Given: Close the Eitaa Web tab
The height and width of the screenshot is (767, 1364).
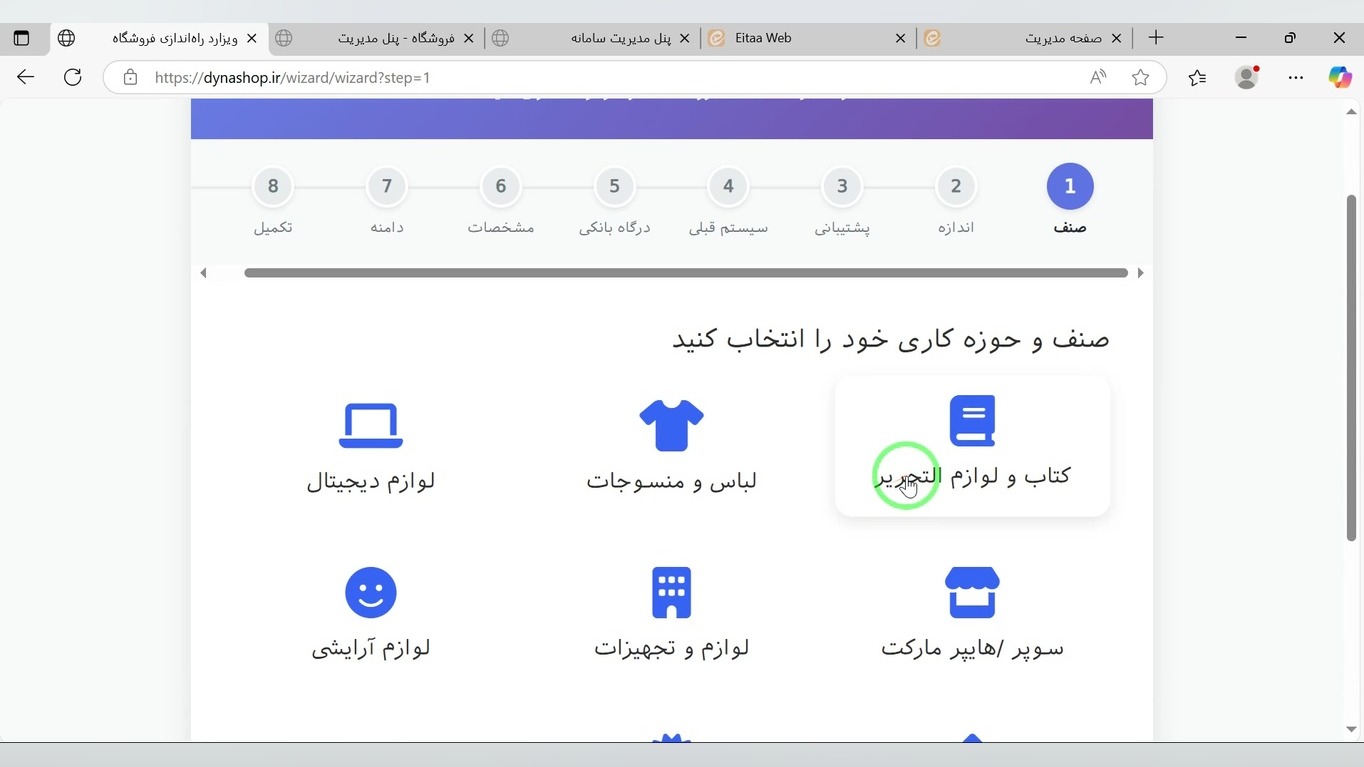Looking at the screenshot, I should coord(900,38).
